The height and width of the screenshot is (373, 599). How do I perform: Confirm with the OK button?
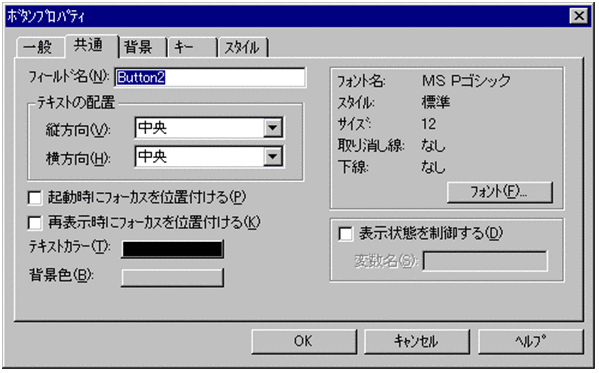pyautogui.click(x=304, y=341)
